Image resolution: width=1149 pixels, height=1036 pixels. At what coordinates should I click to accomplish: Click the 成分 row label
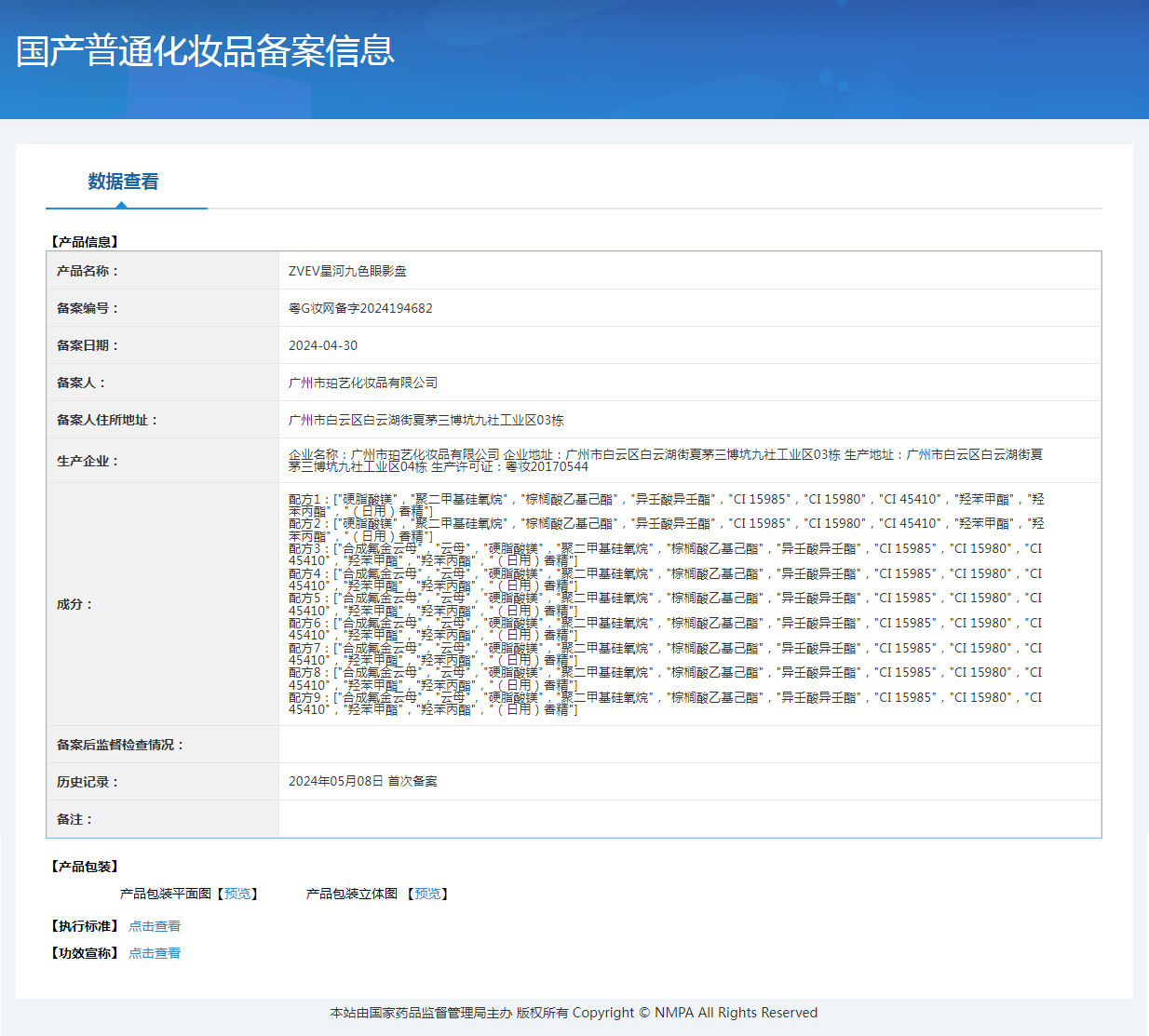pos(74,604)
